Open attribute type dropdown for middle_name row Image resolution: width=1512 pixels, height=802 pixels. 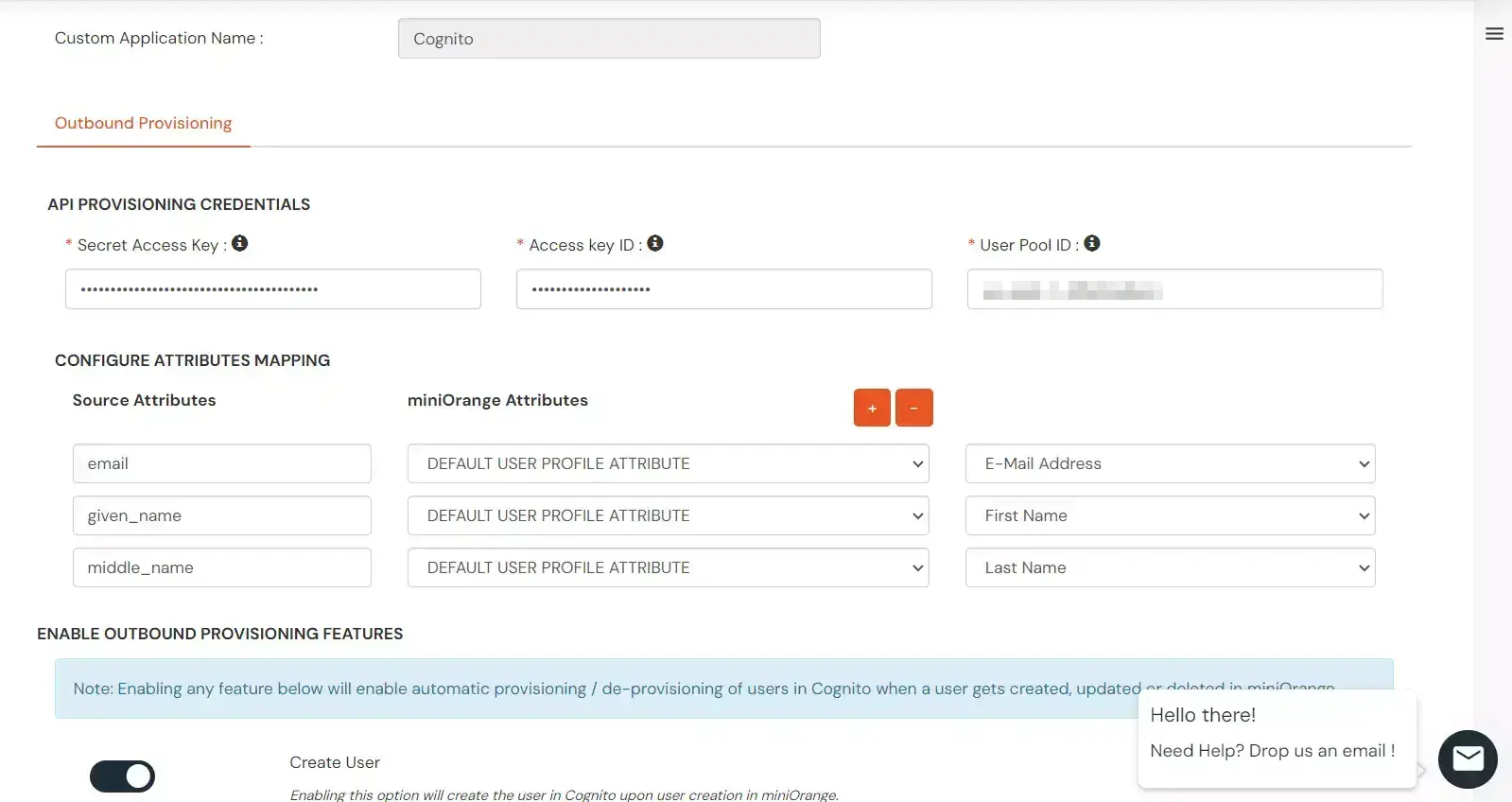tap(669, 567)
